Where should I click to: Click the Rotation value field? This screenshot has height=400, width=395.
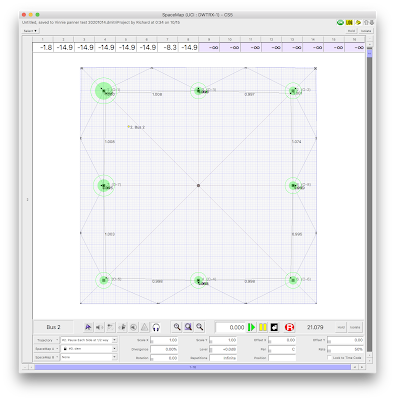click(x=164, y=358)
